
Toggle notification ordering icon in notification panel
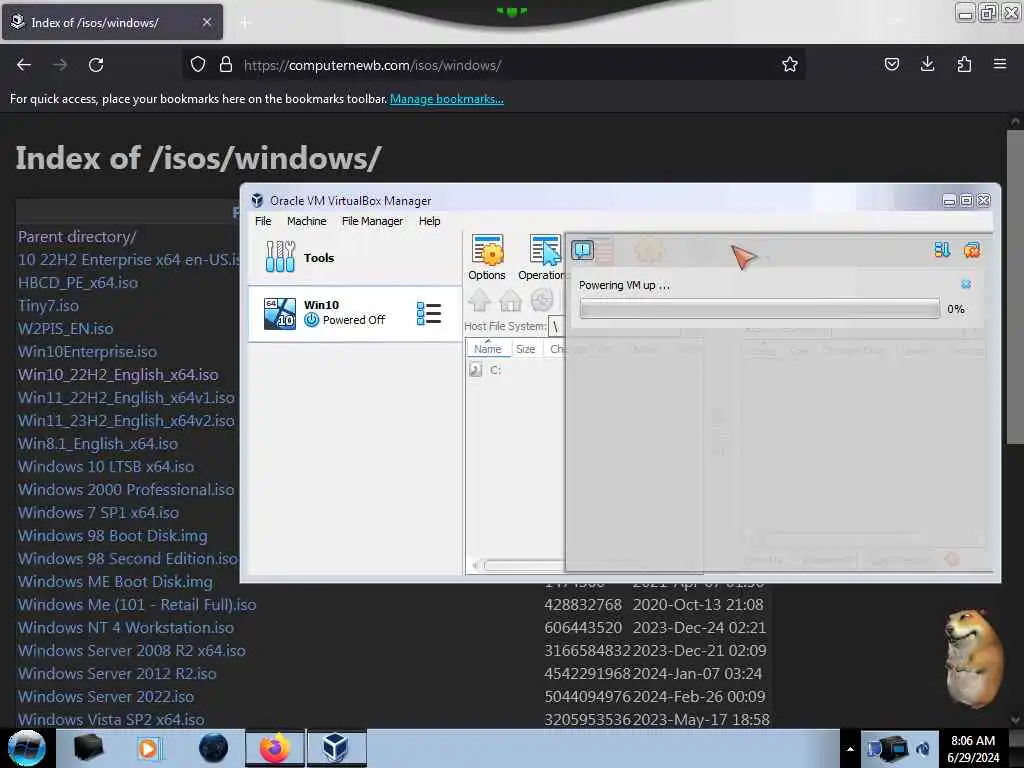pyautogui.click(x=942, y=249)
